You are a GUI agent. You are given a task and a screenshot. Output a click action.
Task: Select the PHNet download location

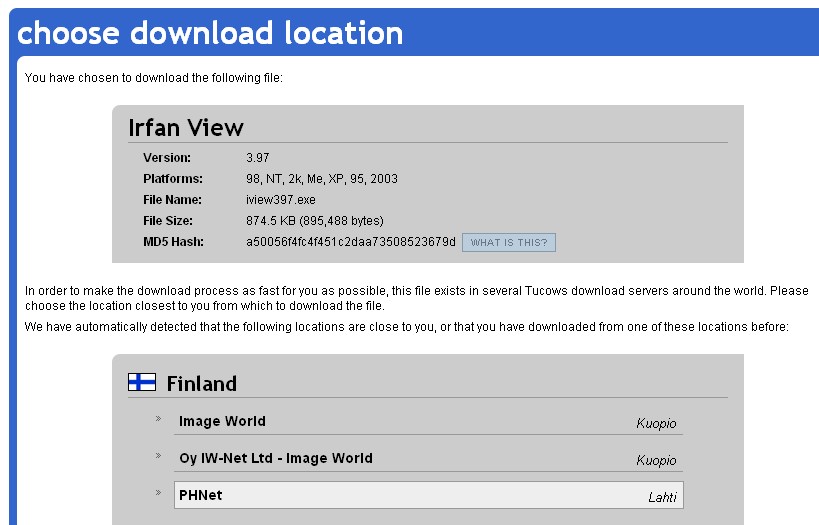[428, 495]
